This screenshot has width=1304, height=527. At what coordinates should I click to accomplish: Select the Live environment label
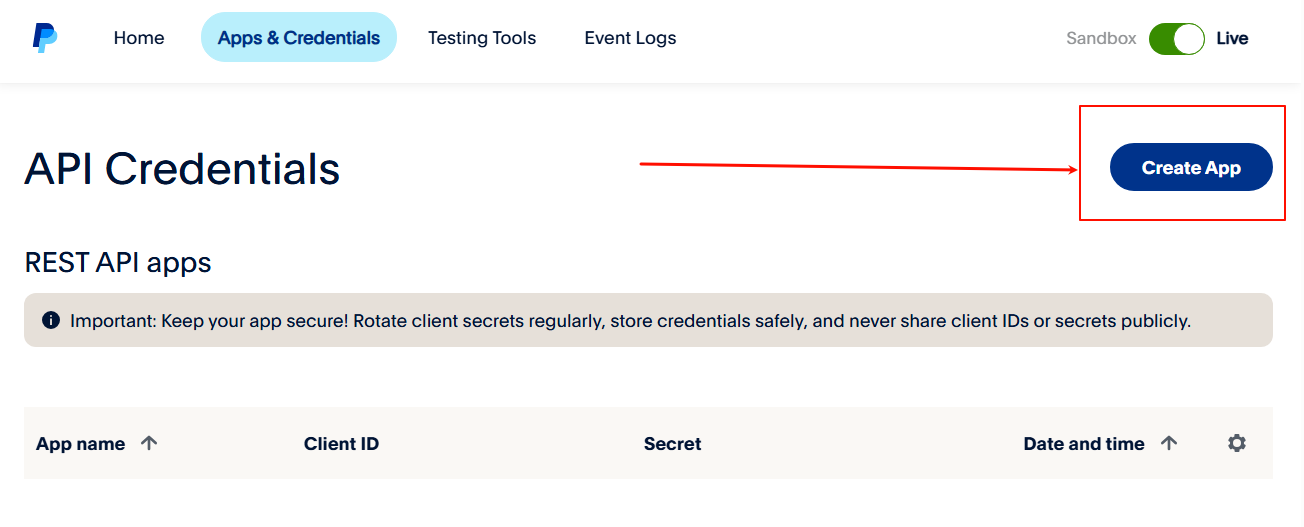click(1232, 39)
